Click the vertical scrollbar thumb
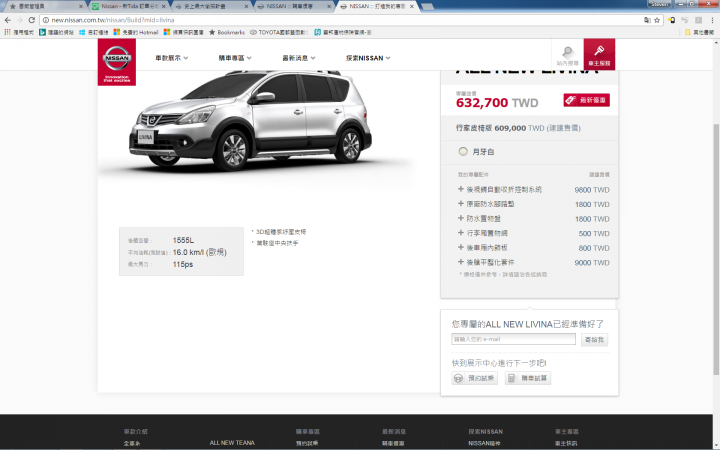Screen dimensions: 720x450 pos(716,249)
